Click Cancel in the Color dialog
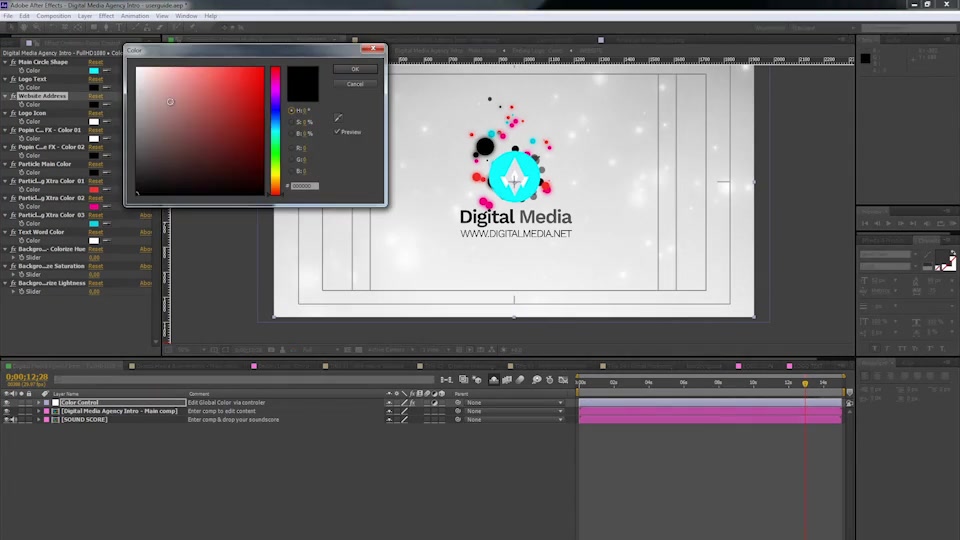This screenshot has height=540, width=960. [355, 84]
